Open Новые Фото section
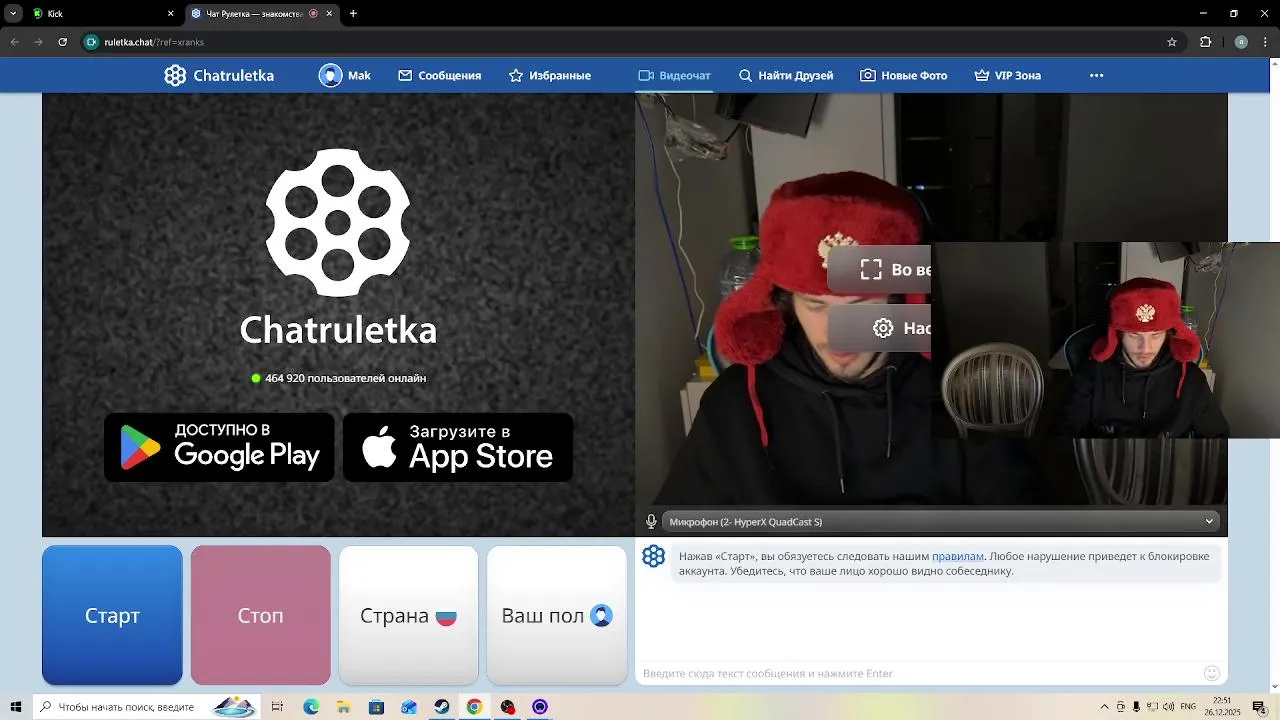1280x720 pixels. (x=903, y=76)
